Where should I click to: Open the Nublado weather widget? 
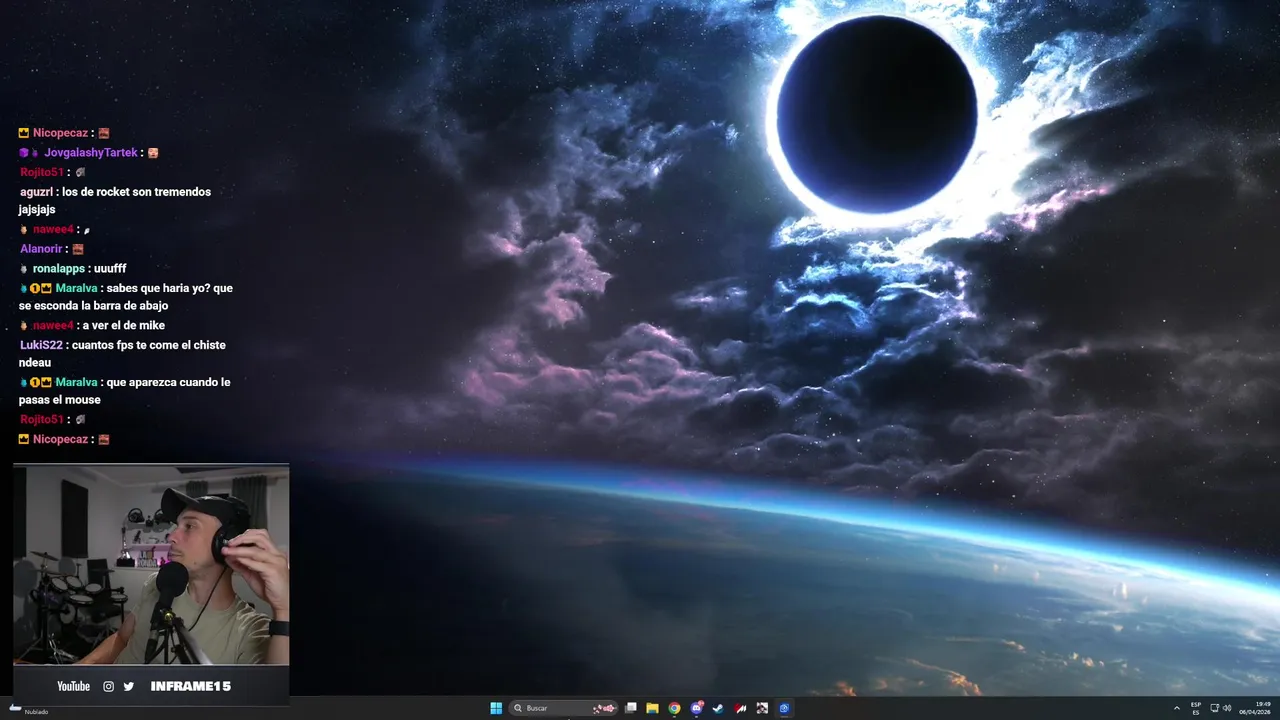[x=29, y=709]
